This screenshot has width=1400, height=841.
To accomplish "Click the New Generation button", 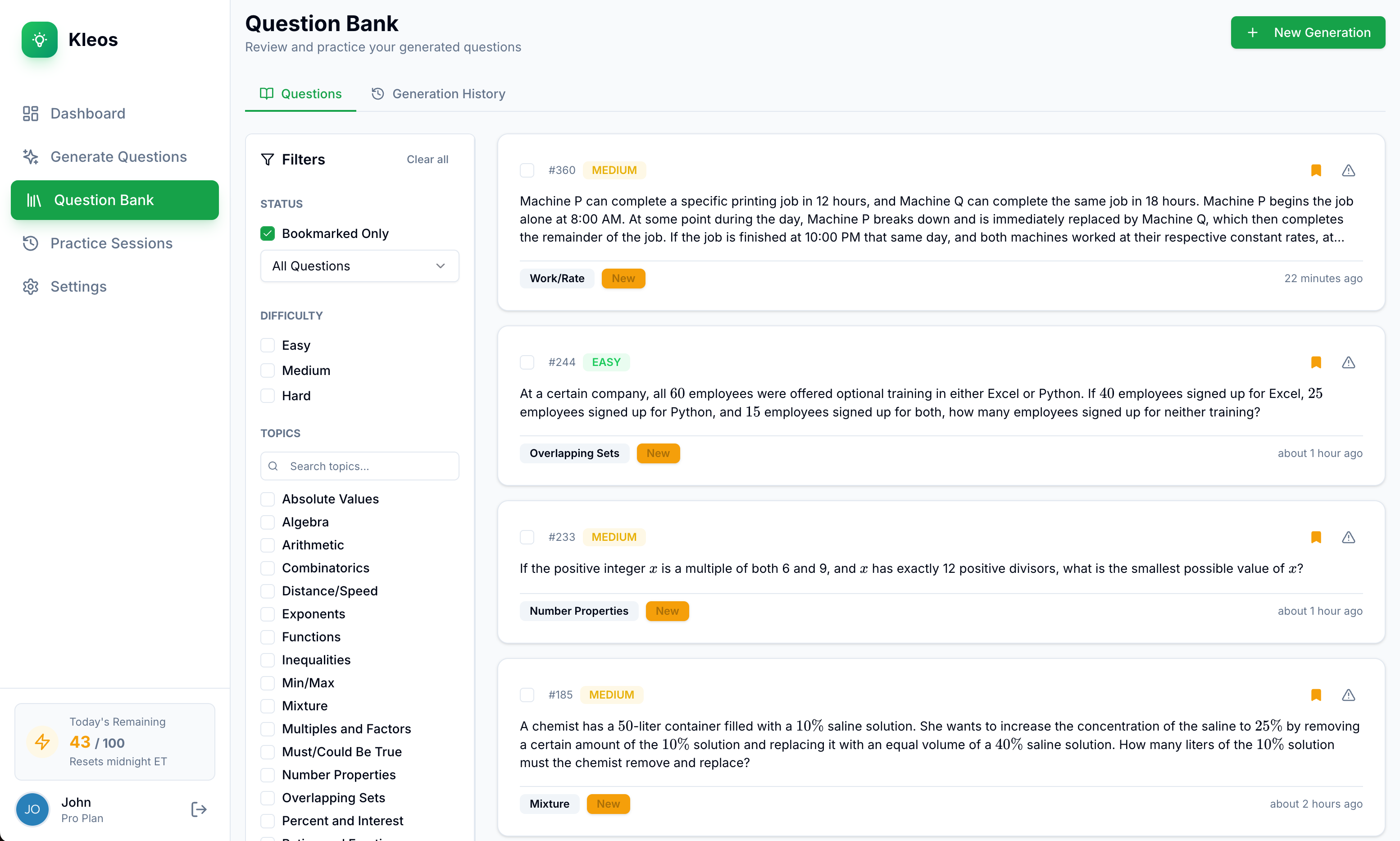I will pos(1308,32).
